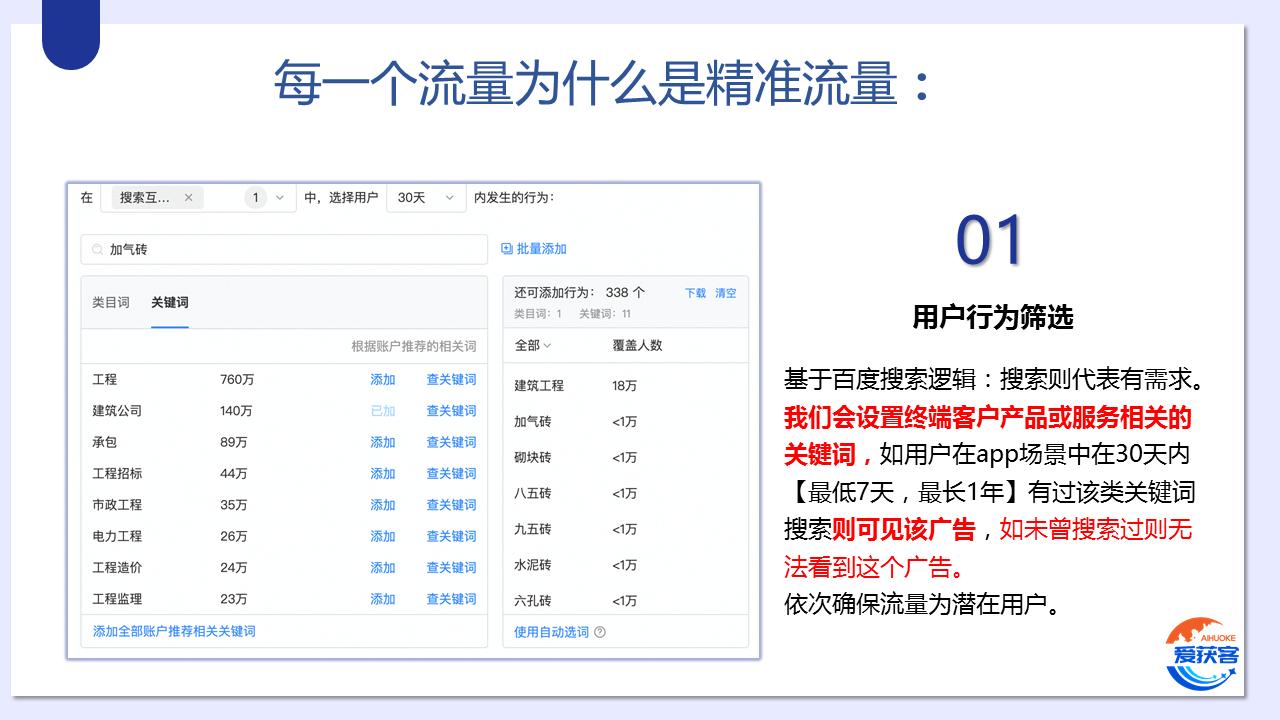Viewport: 1280px width, 720px height.
Task: Click the 还可添加行为: 338 个 text
Action: pos(579,292)
